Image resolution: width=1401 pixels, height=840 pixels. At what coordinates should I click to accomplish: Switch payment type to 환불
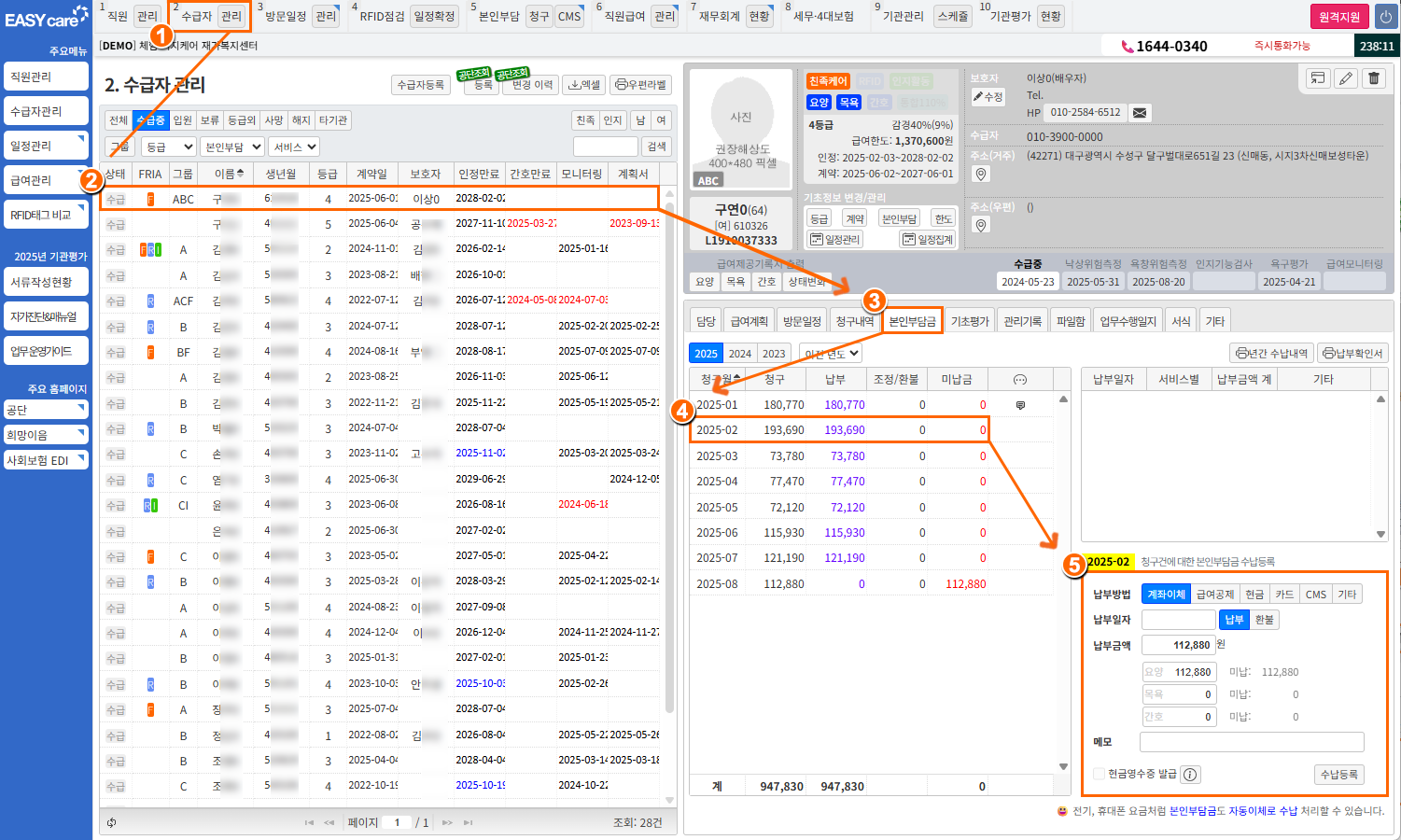pos(1264,620)
